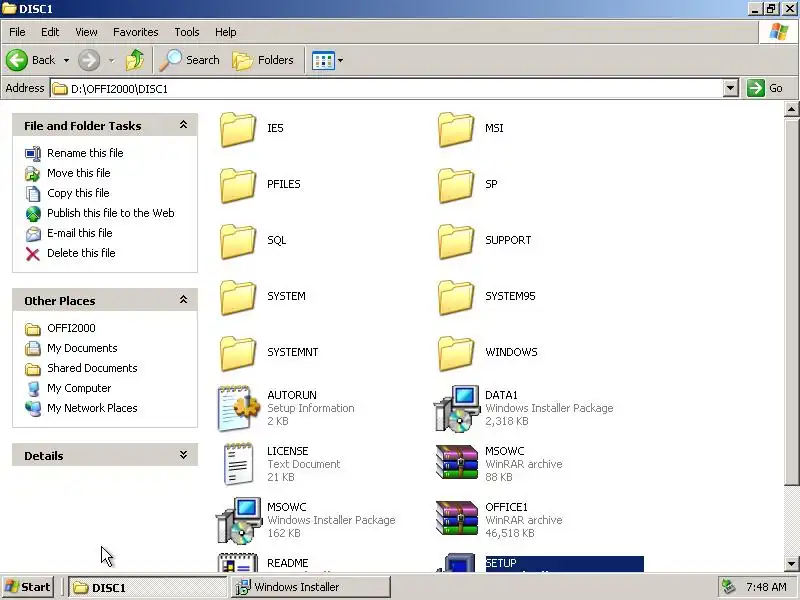This screenshot has width=800, height=600.
Task: Open the Help menu
Action: (x=226, y=32)
